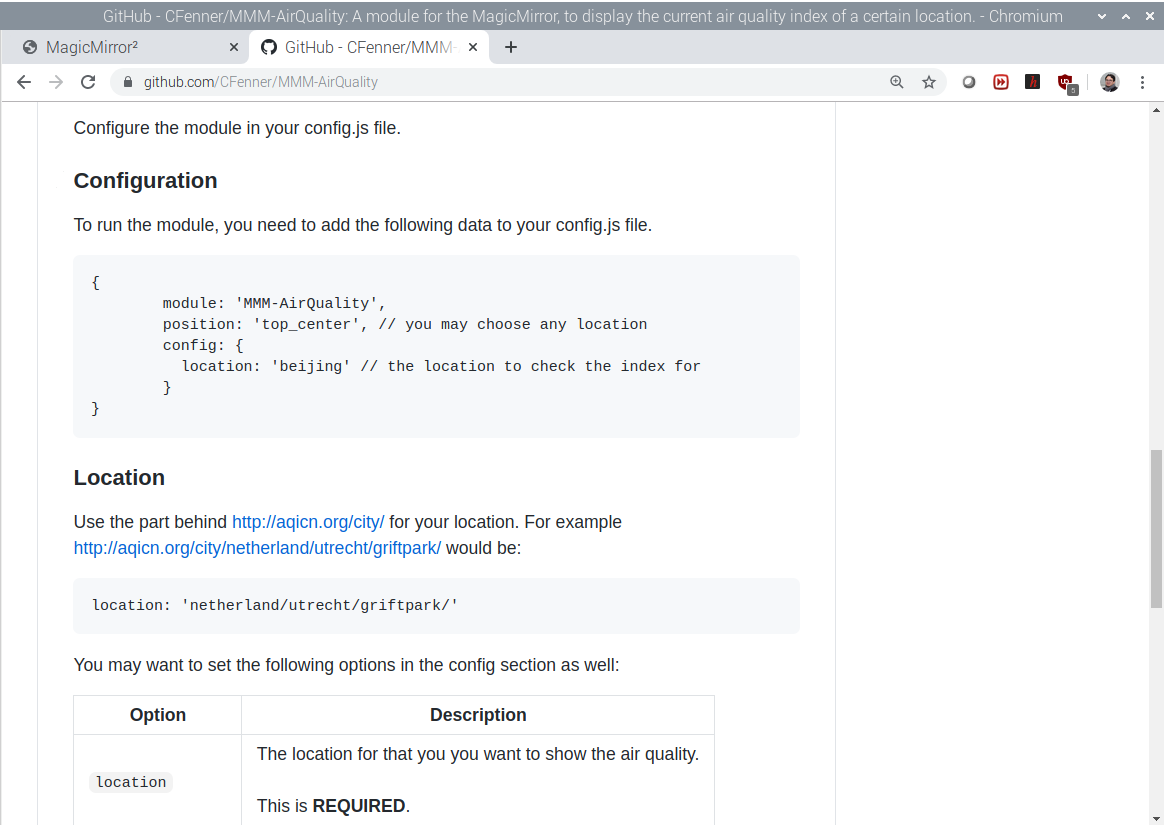Click 'You may want to set the following options' text

pyautogui.click(x=346, y=664)
